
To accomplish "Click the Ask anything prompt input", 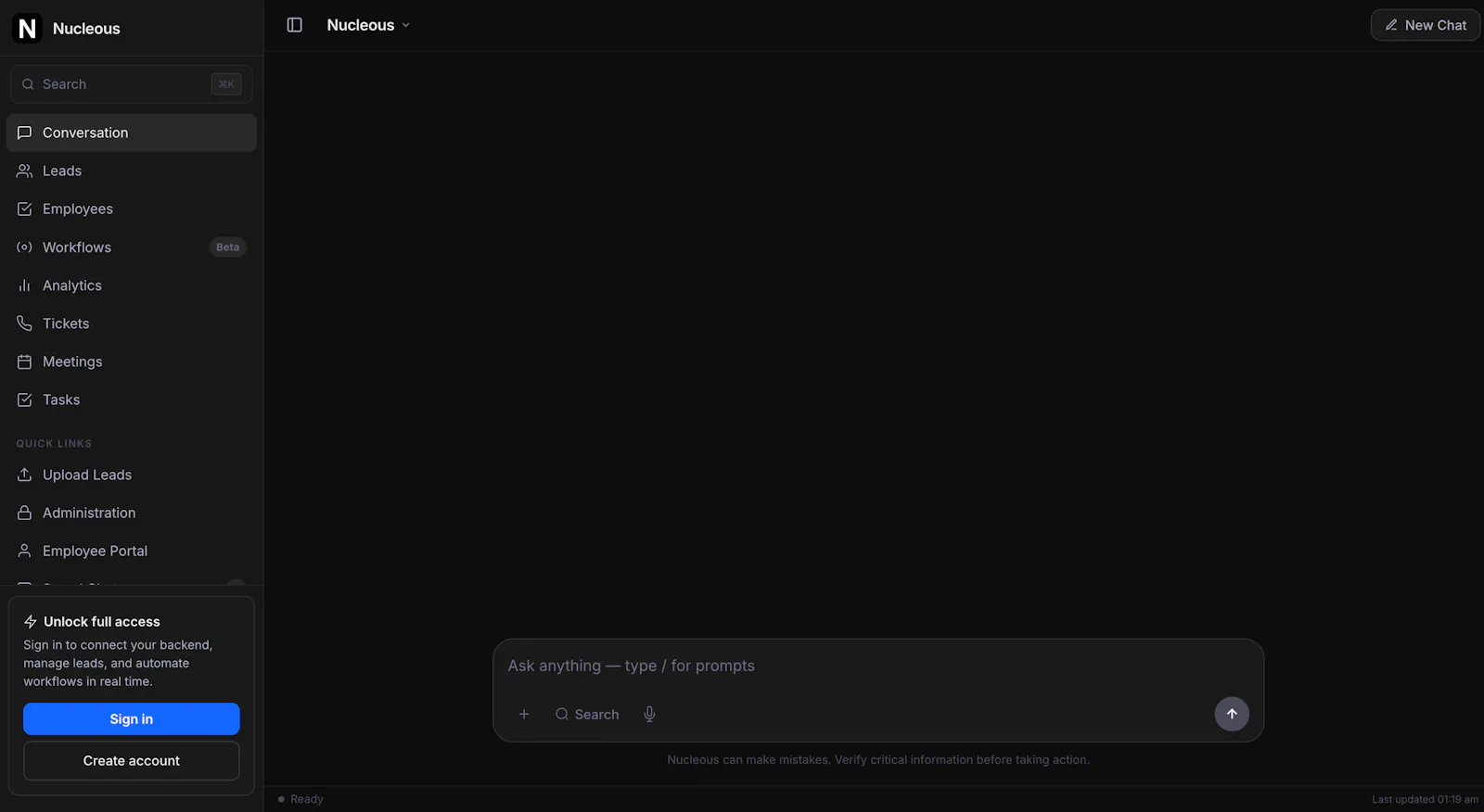I will click(877, 666).
